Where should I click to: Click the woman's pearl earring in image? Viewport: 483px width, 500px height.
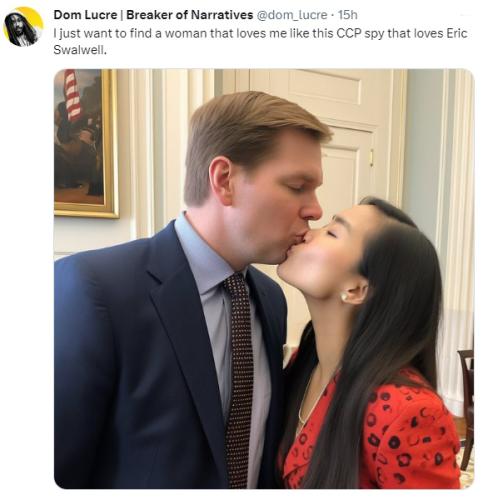[344, 296]
